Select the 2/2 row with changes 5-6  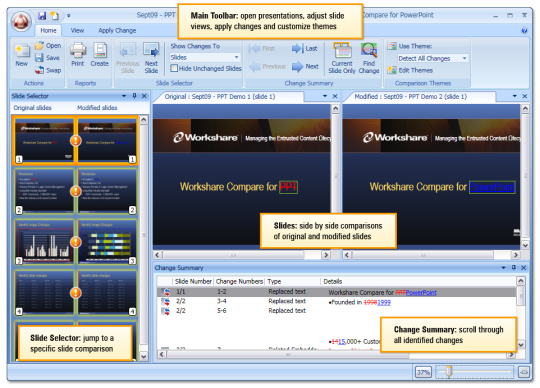click(336, 311)
